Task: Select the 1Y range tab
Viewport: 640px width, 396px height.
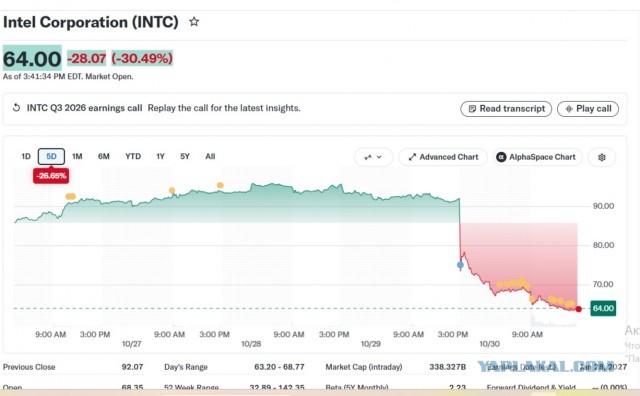Action: pyautogui.click(x=160, y=156)
